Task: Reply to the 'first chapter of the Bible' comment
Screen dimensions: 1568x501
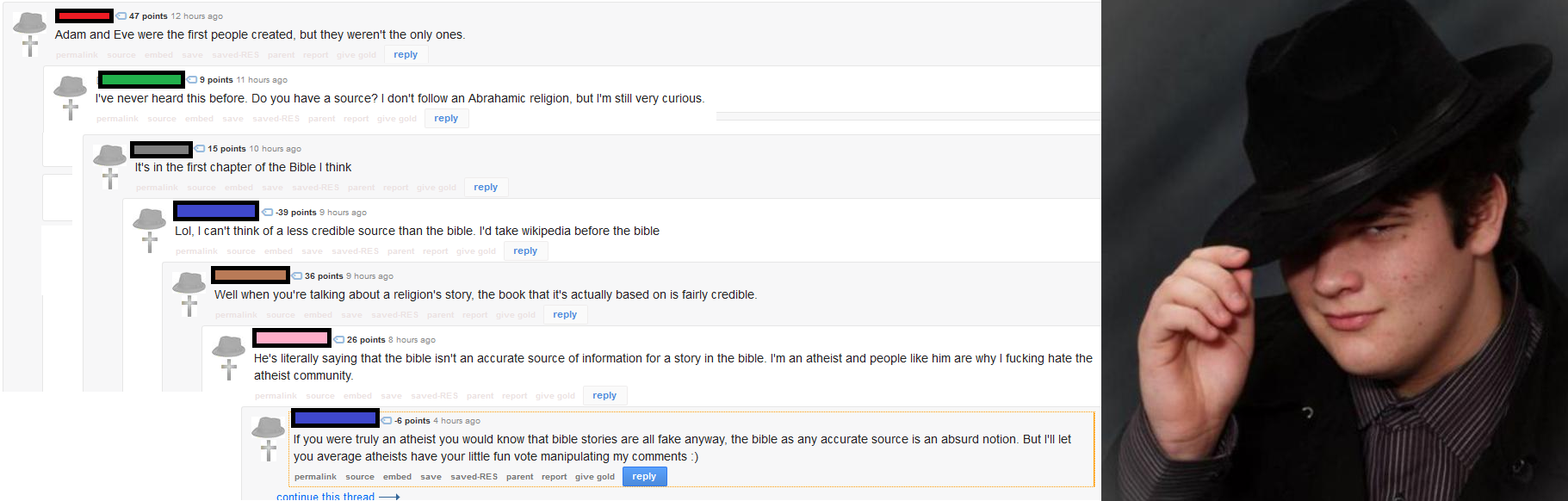Action: pos(486,188)
